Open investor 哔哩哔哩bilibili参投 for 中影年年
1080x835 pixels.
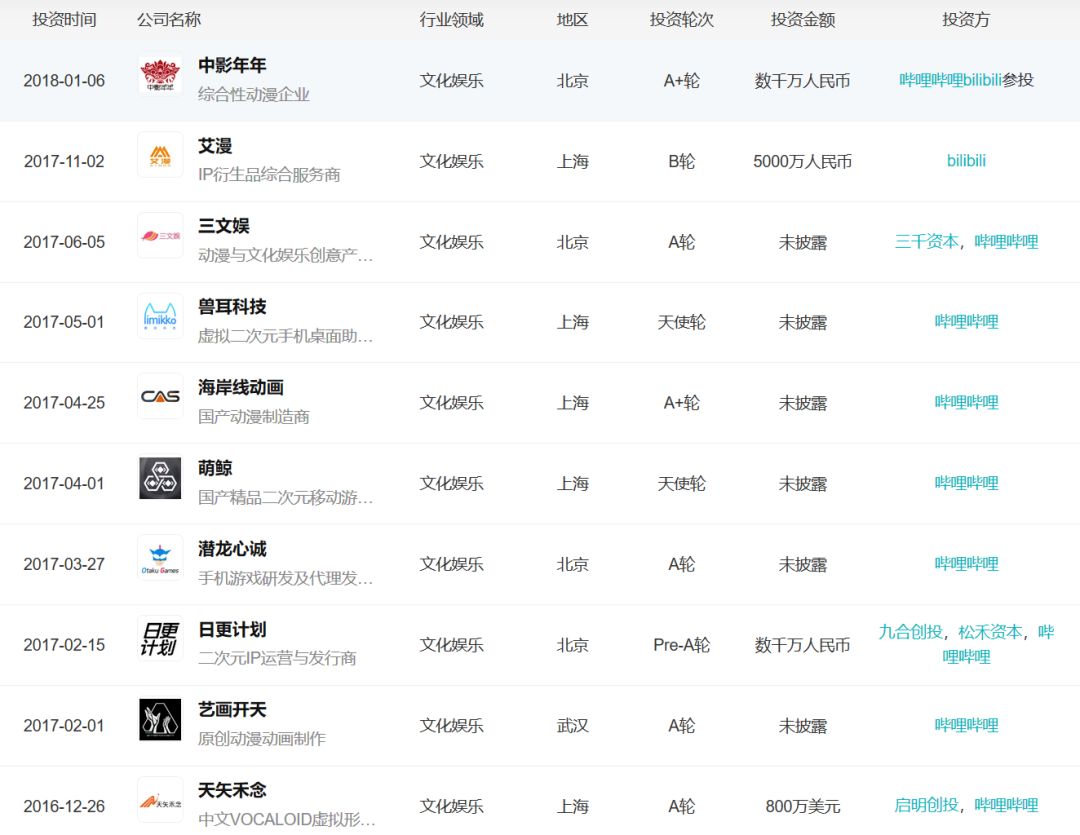tap(966, 80)
